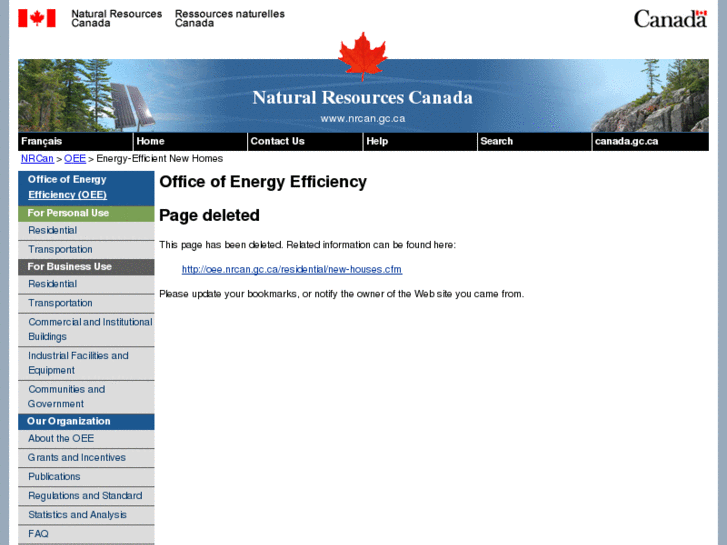Click the Canada wordmark logo
727x545 pixels.
tap(670, 19)
